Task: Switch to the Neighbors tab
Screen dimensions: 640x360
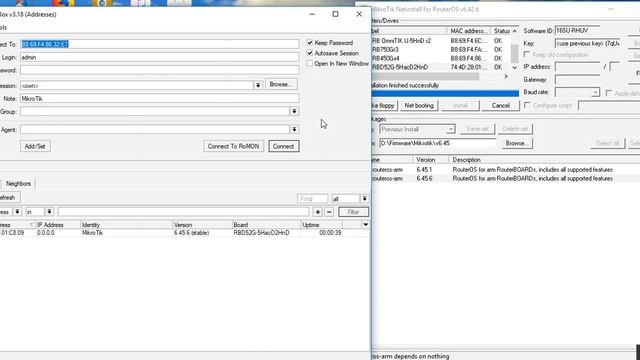Action: [18, 184]
